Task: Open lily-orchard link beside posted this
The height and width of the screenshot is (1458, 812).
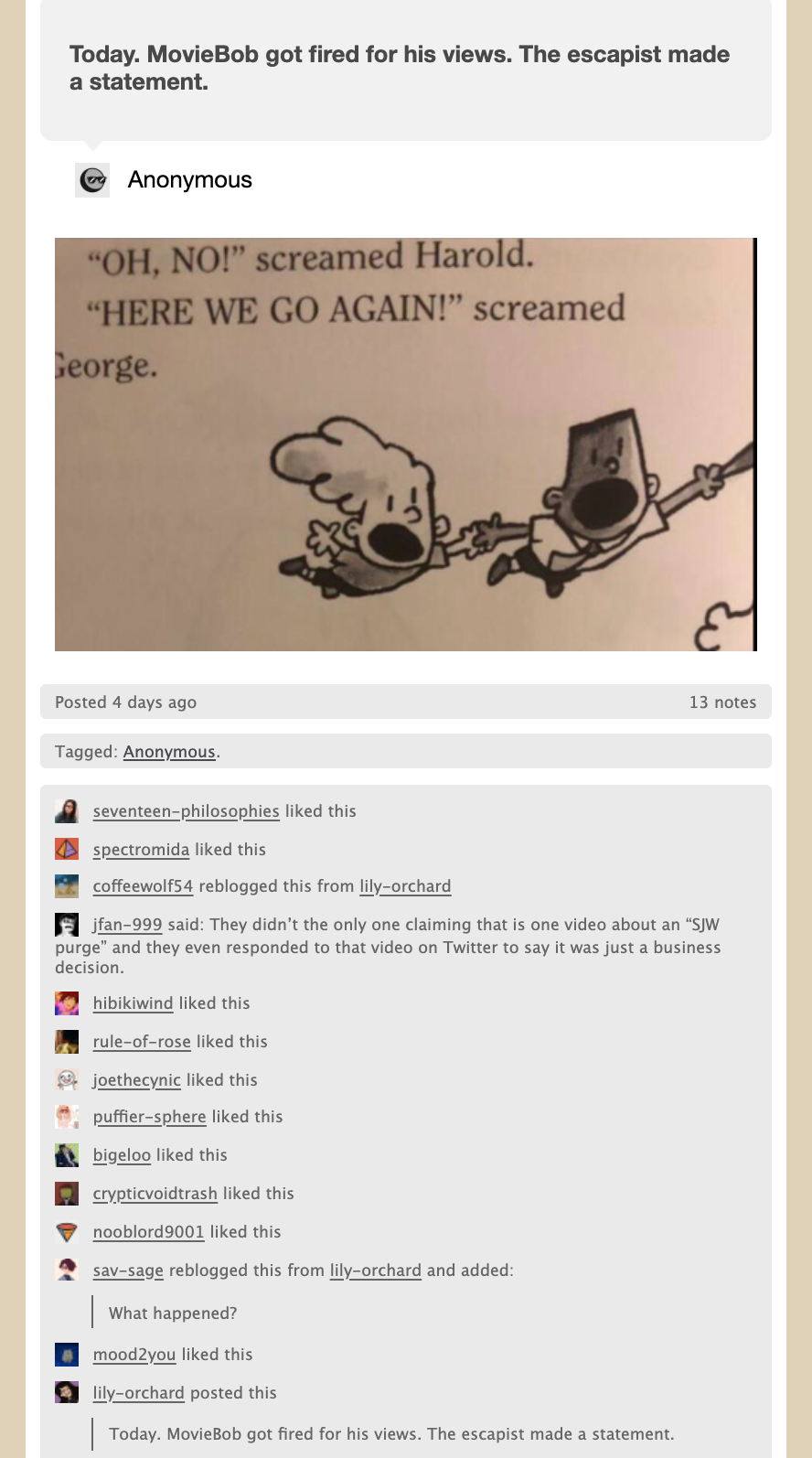Action: 138,1393
